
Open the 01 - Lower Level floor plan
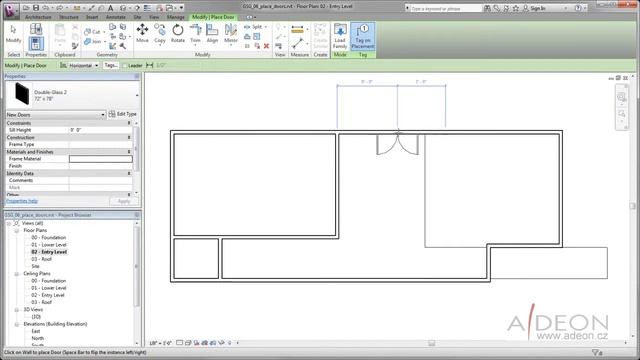49,245
